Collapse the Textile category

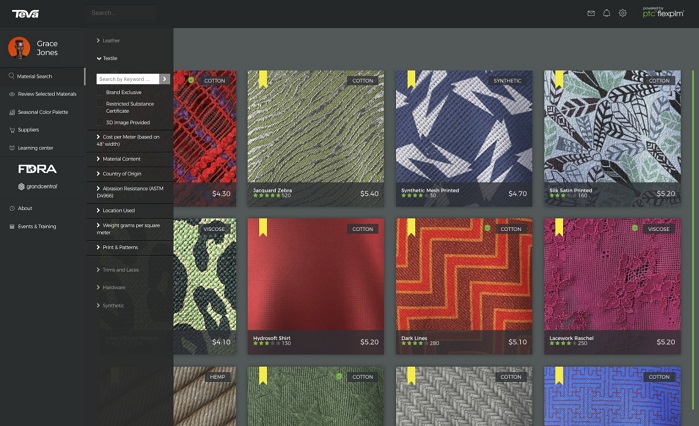(99, 58)
